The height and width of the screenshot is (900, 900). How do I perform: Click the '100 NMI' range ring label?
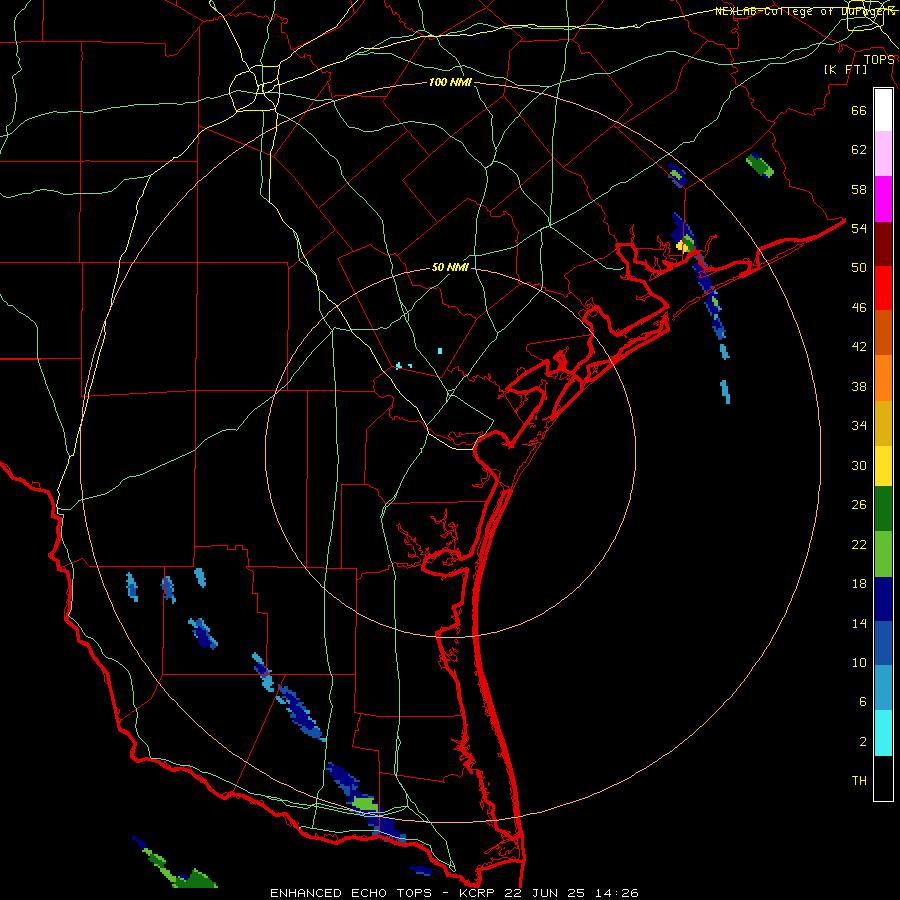(450, 83)
